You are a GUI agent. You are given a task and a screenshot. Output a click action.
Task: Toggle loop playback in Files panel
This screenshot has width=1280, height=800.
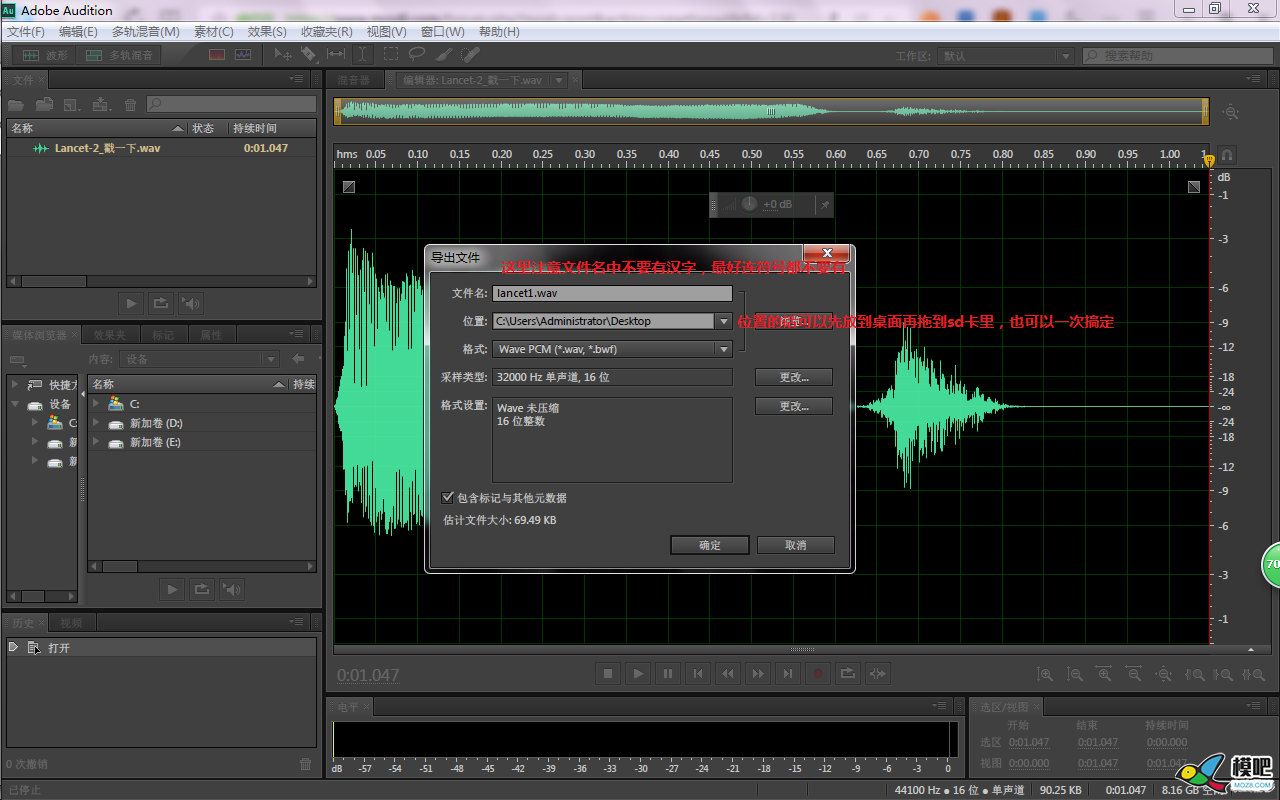click(x=160, y=303)
